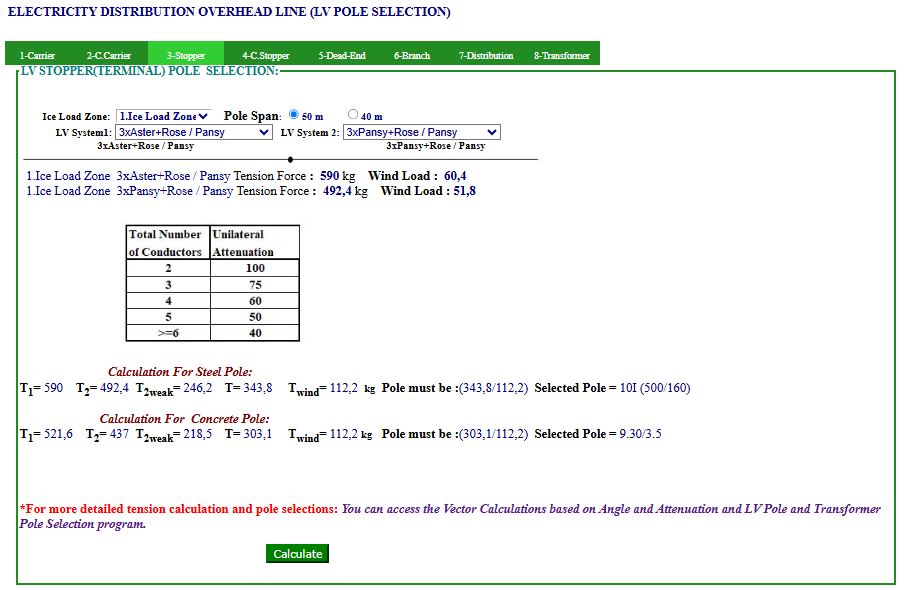This screenshot has height=590, width=916.
Task: Click selected concrete pole 9.30/3.5
Action: click(x=640, y=434)
